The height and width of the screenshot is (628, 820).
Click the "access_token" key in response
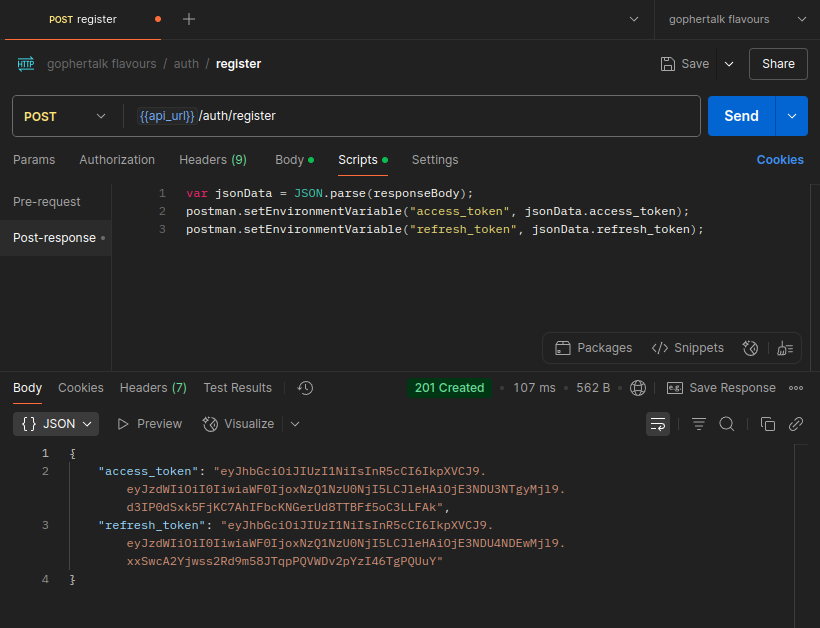pos(149,471)
